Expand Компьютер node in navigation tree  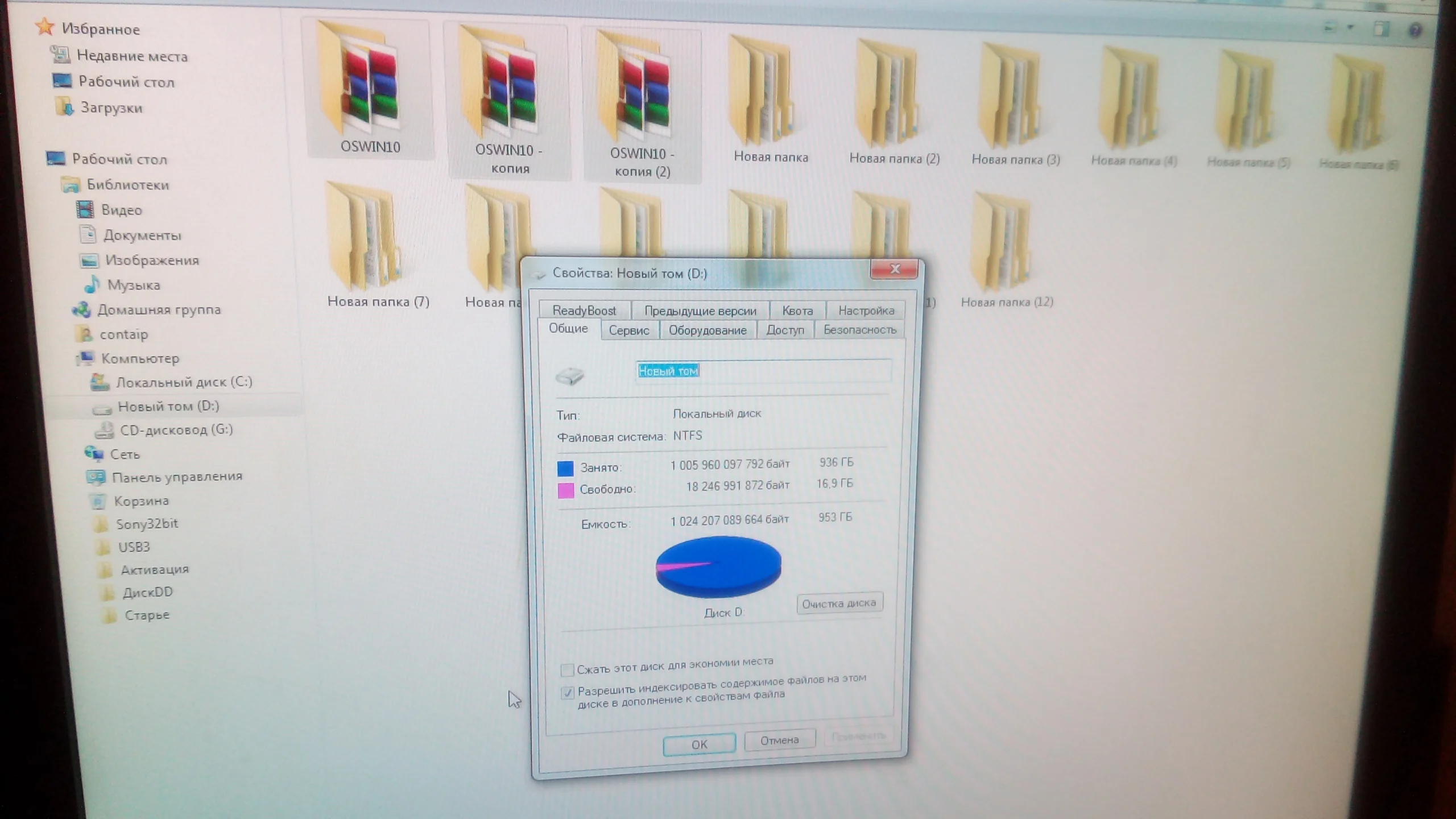[x=139, y=358]
